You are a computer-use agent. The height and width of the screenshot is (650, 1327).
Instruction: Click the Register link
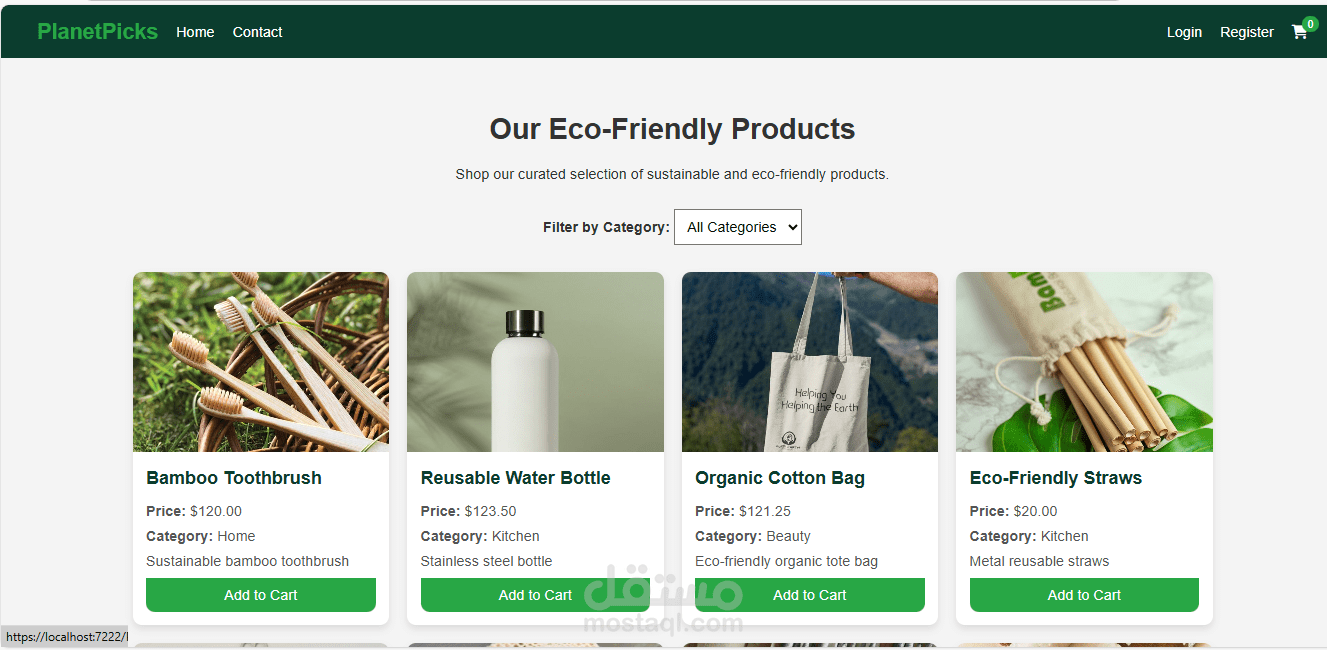[1246, 32]
